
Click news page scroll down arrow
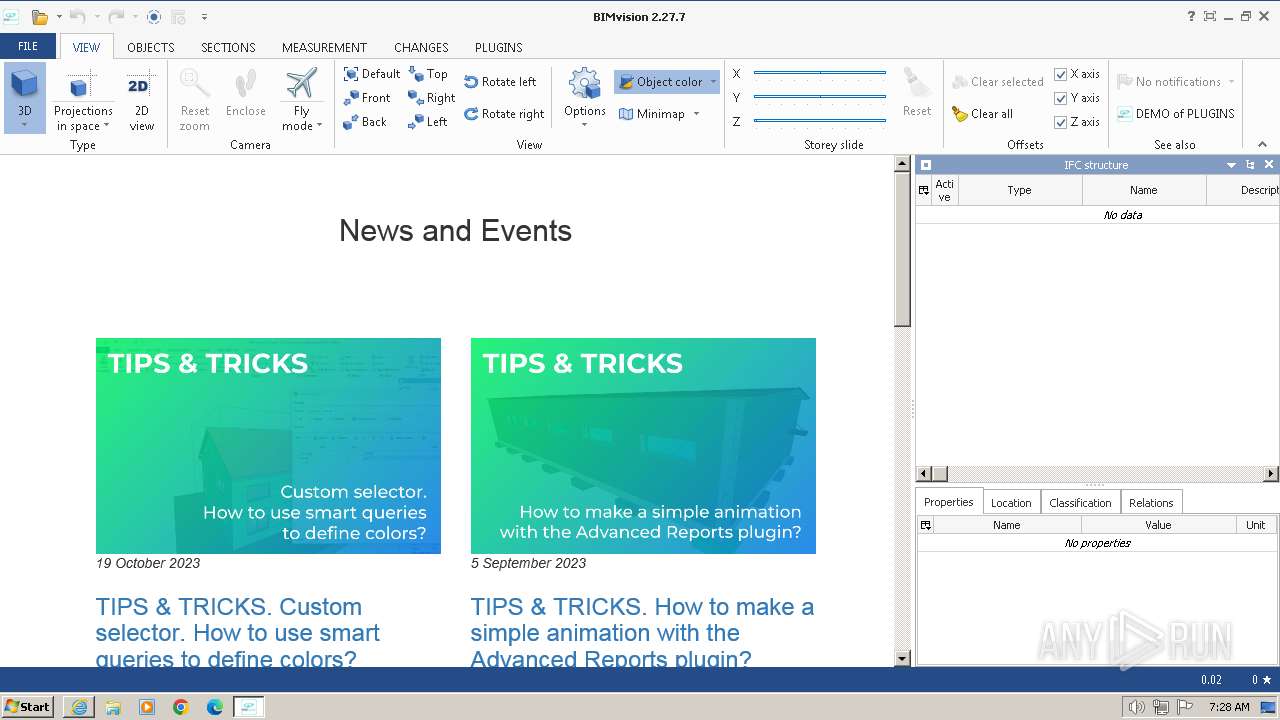pos(902,658)
